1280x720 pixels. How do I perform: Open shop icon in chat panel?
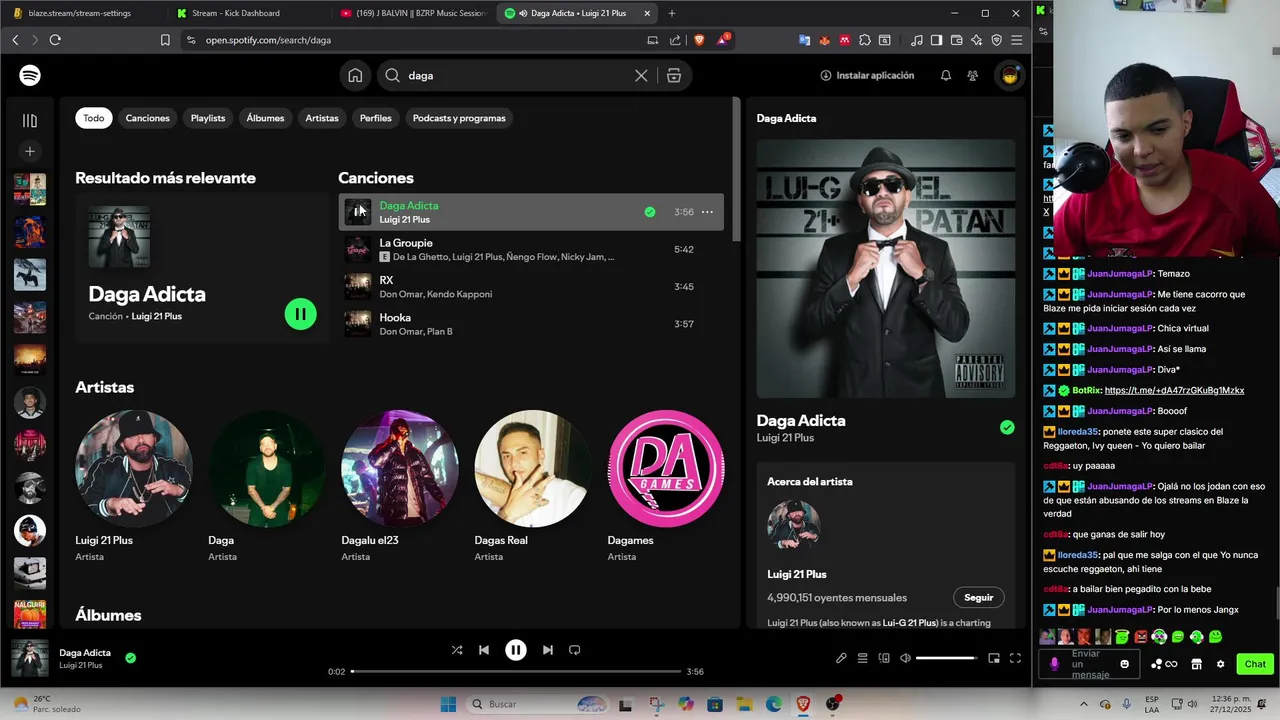[1196, 664]
